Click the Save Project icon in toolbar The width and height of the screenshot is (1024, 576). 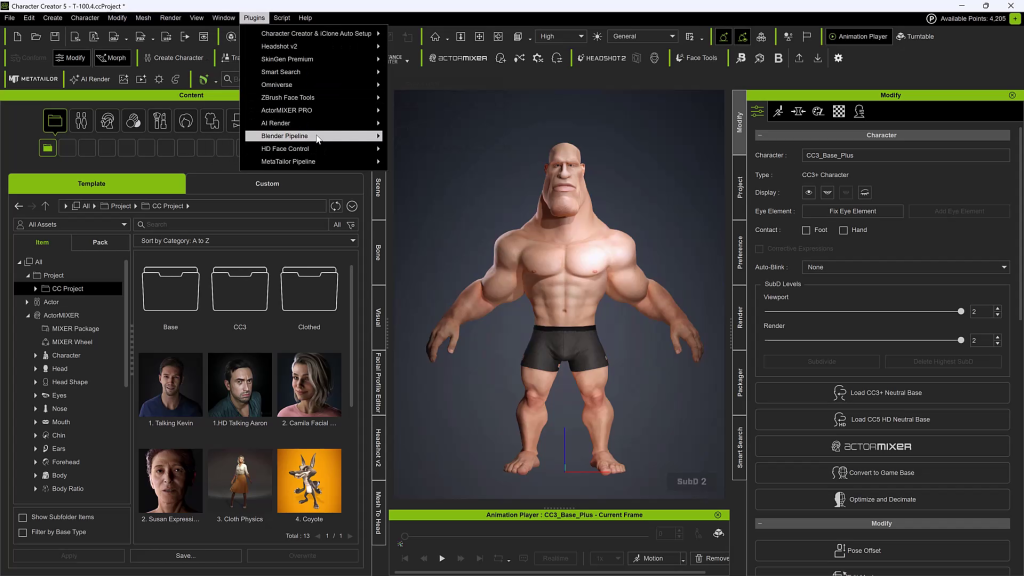pos(55,37)
